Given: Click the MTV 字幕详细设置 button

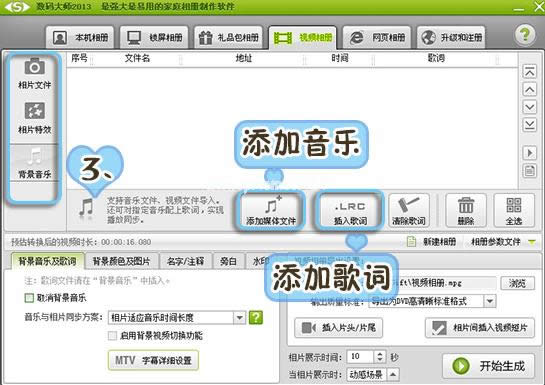Looking at the screenshot, I should (153, 360).
